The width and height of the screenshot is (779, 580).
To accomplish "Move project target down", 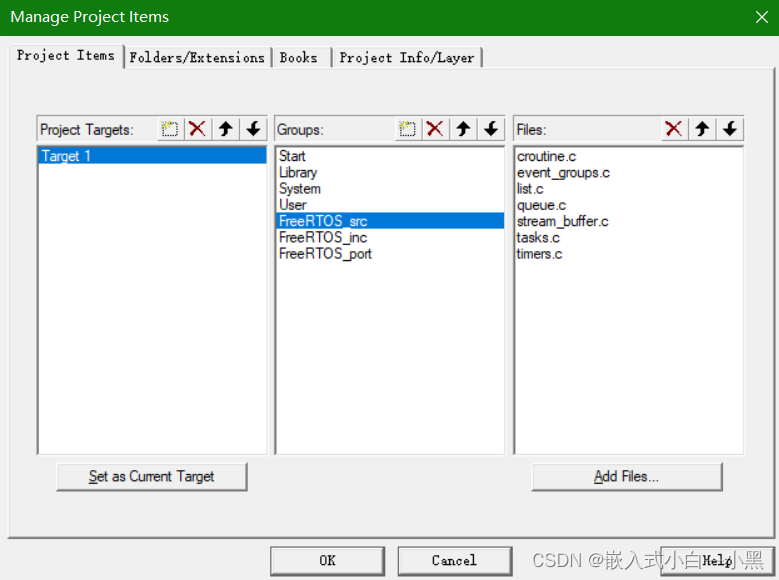I will click(253, 129).
